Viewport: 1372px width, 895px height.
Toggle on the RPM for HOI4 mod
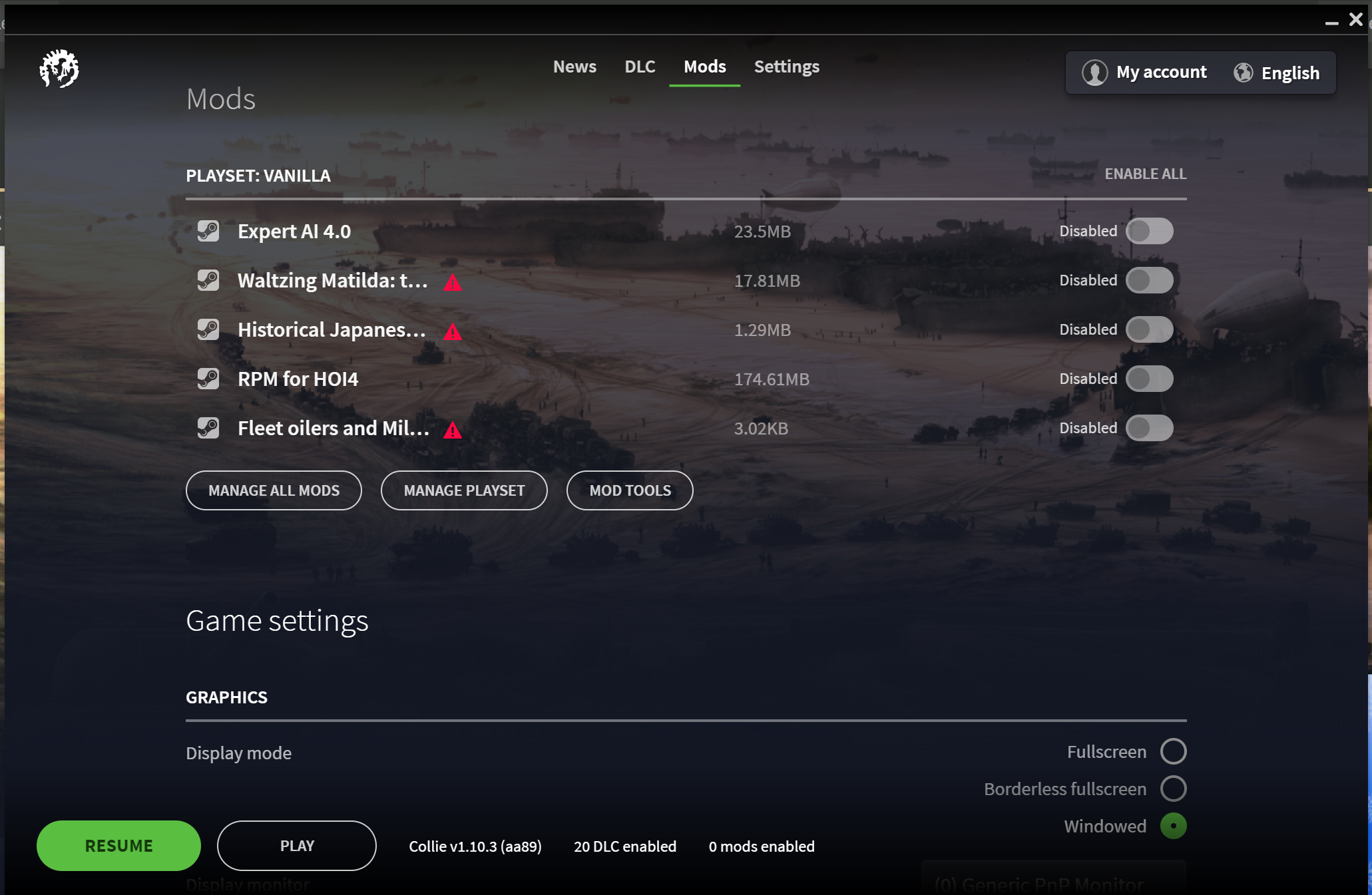pos(1149,379)
